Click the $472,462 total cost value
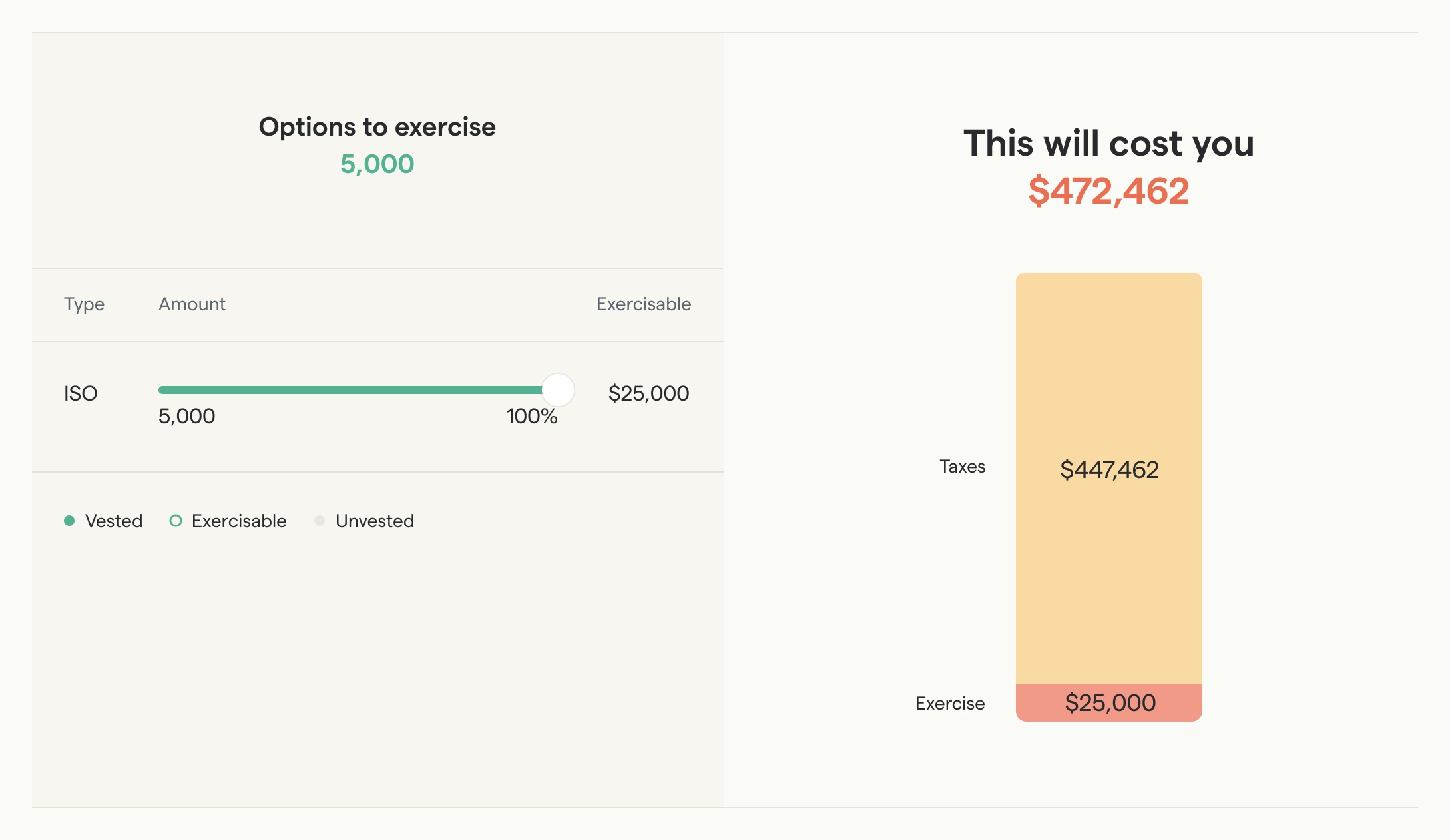This screenshot has height=840, width=1450. (x=1108, y=191)
